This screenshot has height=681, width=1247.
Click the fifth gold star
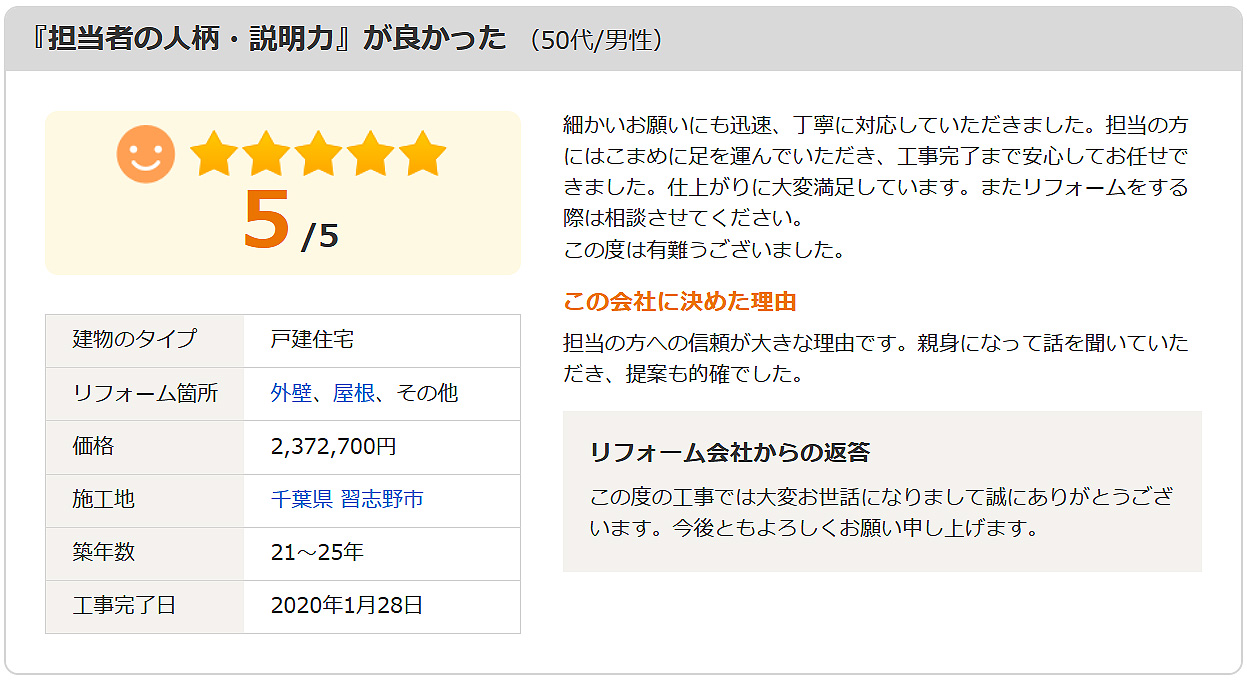422,154
